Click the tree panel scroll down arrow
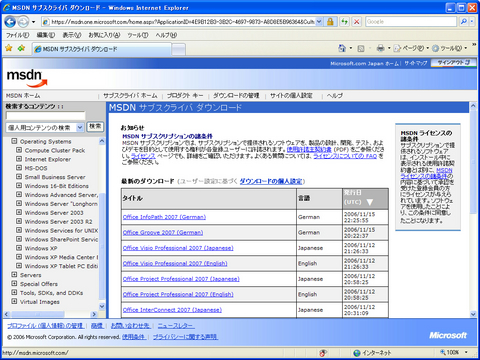The height and width of the screenshot is (360, 480). 102,306
